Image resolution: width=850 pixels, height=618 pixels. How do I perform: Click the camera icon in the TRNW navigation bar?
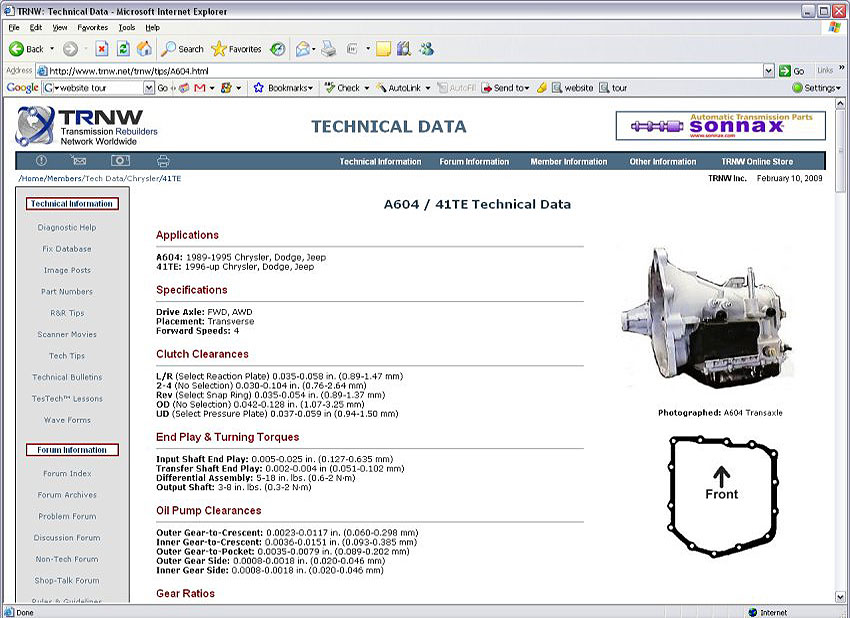(x=120, y=161)
